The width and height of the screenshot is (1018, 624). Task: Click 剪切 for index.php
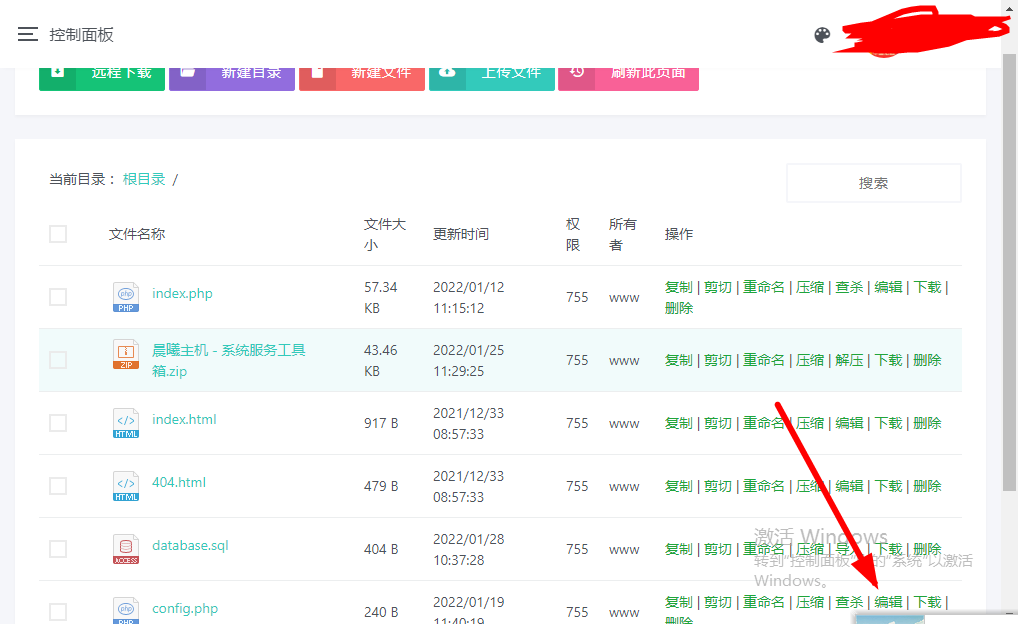pos(718,287)
